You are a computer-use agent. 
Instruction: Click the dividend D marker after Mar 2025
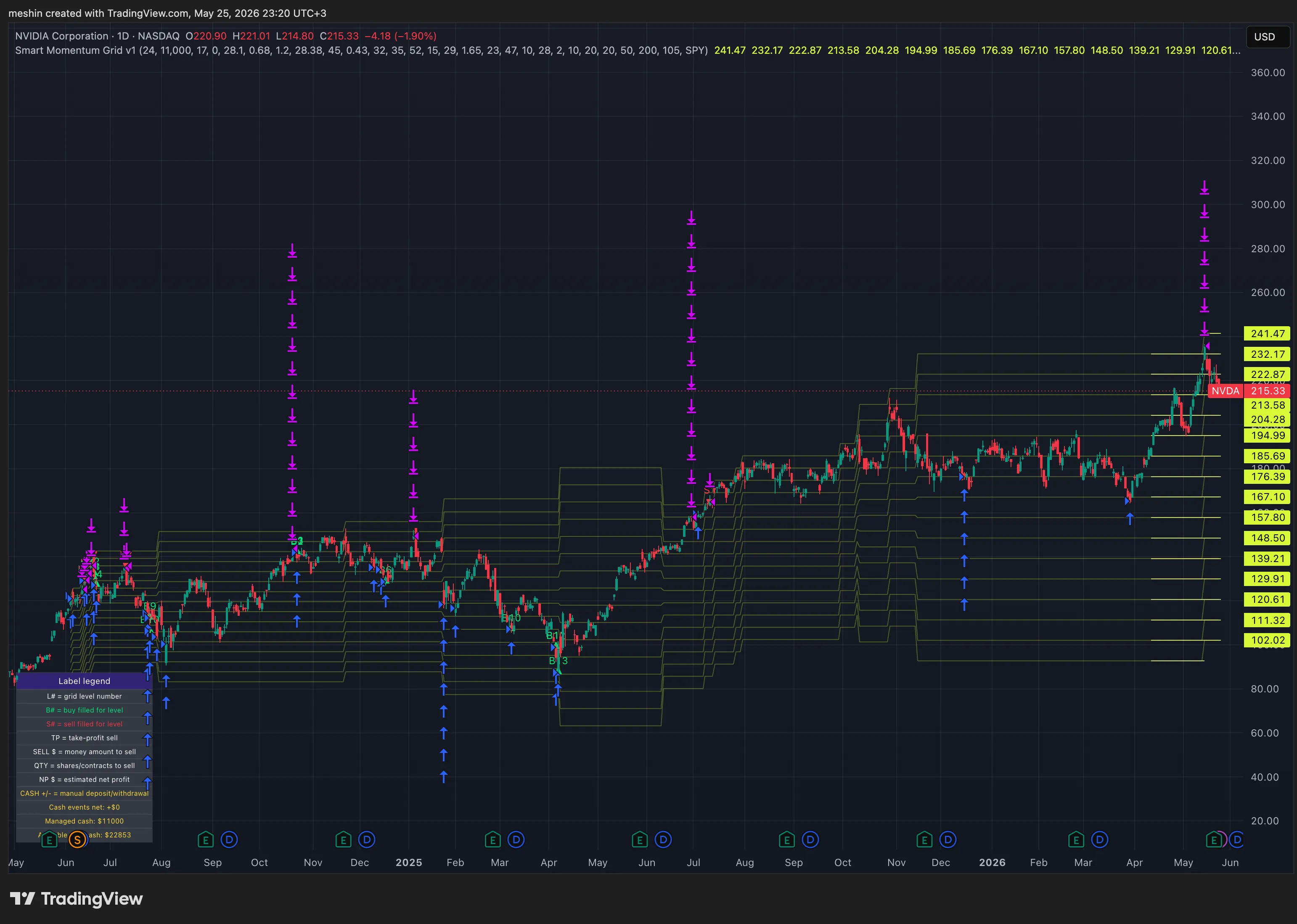coord(516,839)
